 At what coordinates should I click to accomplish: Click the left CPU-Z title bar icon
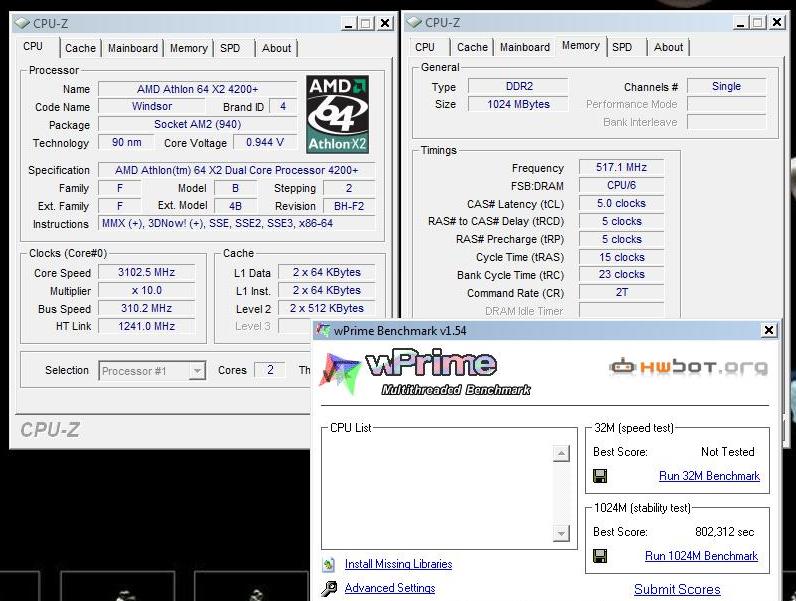(22, 23)
